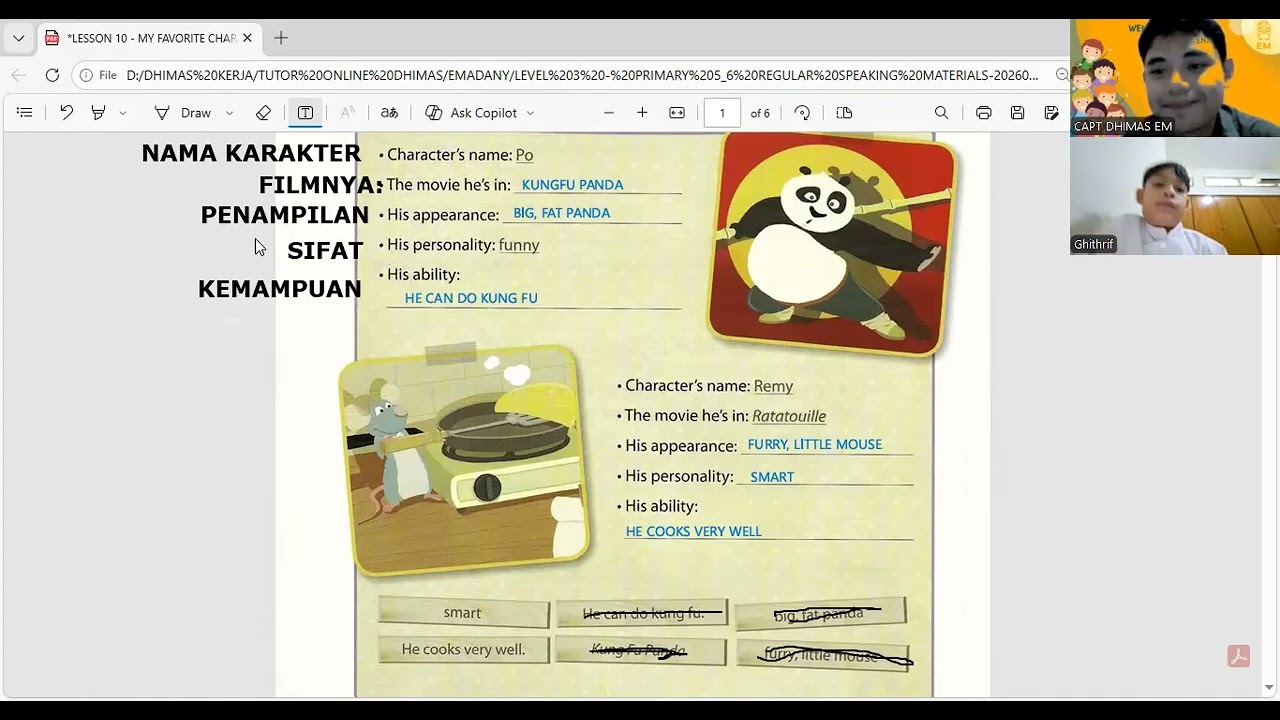Expand the Ask Copilot dropdown arrow

tap(530, 113)
